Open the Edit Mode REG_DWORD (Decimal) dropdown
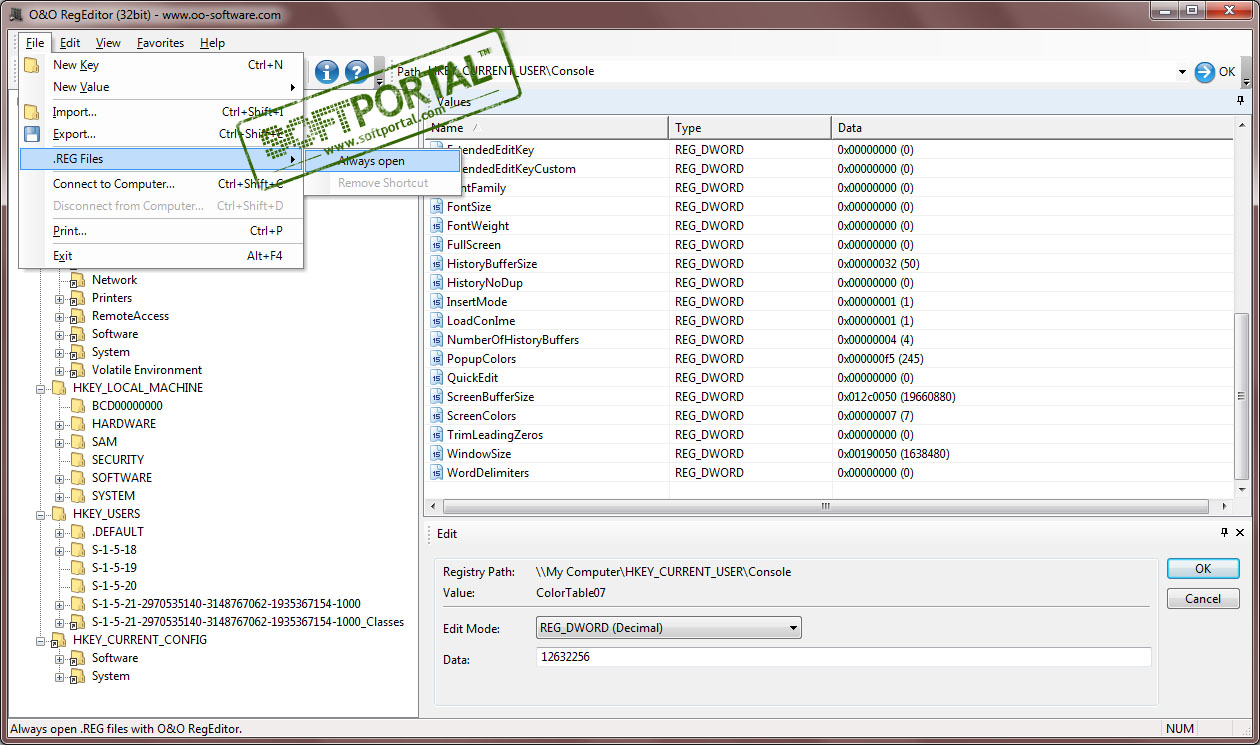Viewport: 1260px width, 745px height. pyautogui.click(x=669, y=628)
